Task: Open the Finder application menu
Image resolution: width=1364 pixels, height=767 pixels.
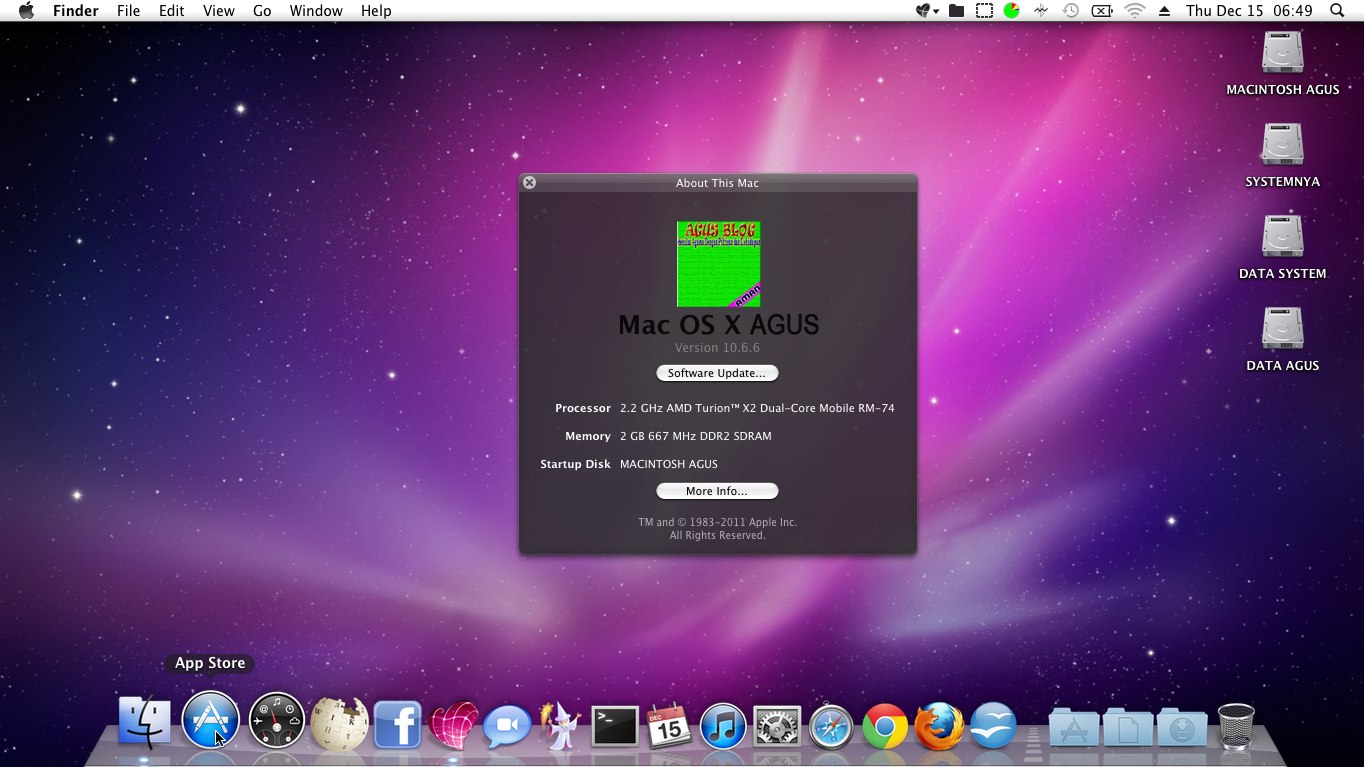Action: pyautogui.click(x=75, y=11)
